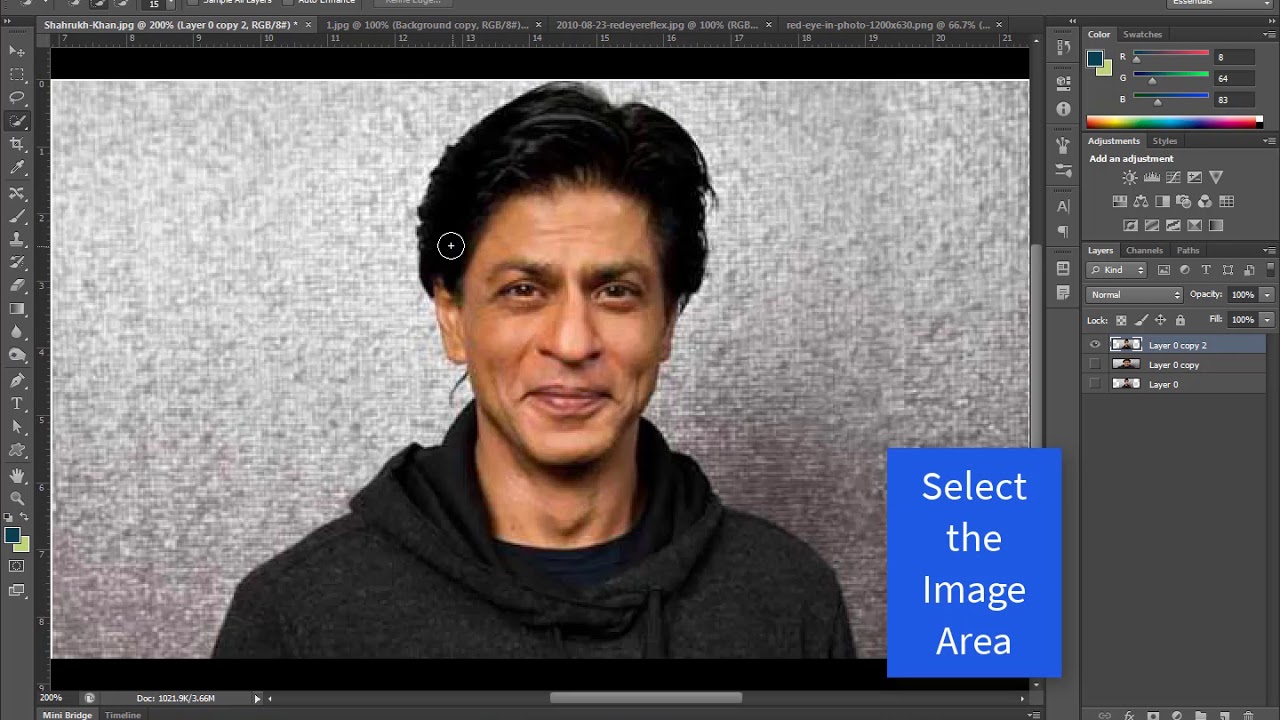This screenshot has height=720, width=1280.
Task: Switch to 1.jpg document tab
Action: pos(427,24)
